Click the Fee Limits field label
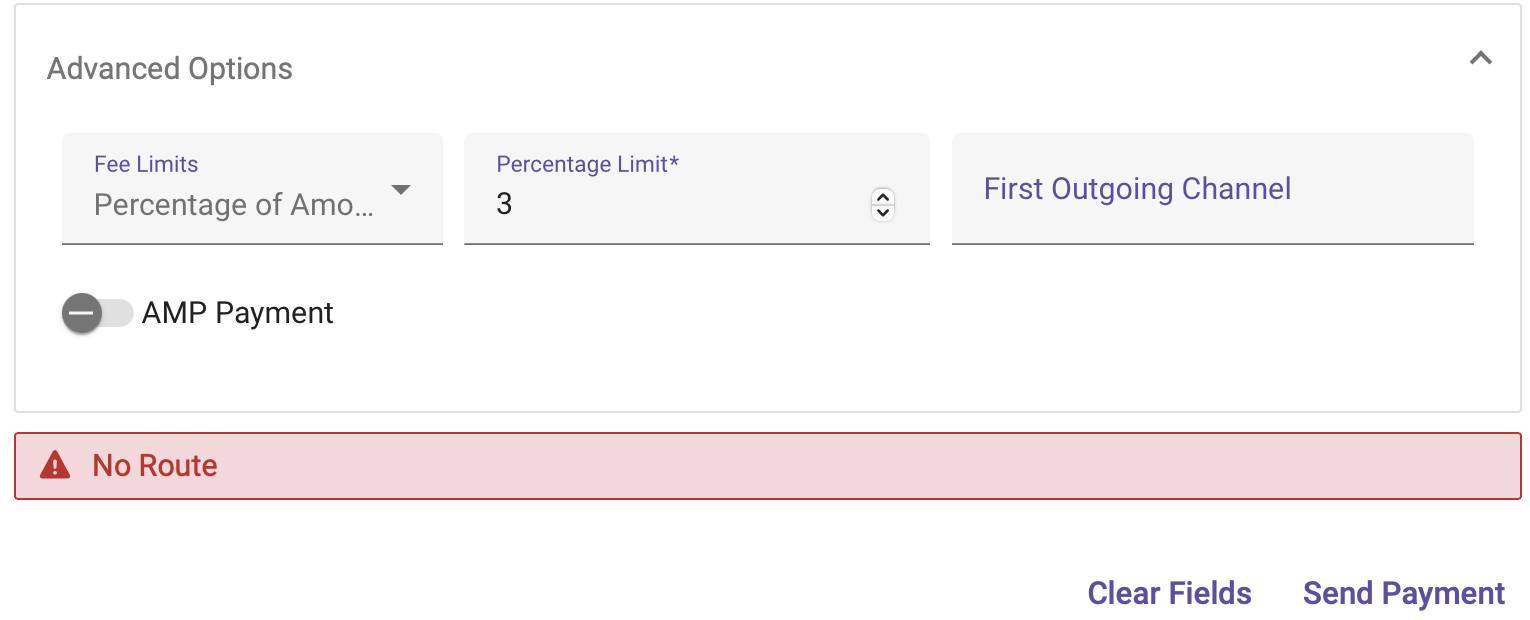 coord(146,164)
